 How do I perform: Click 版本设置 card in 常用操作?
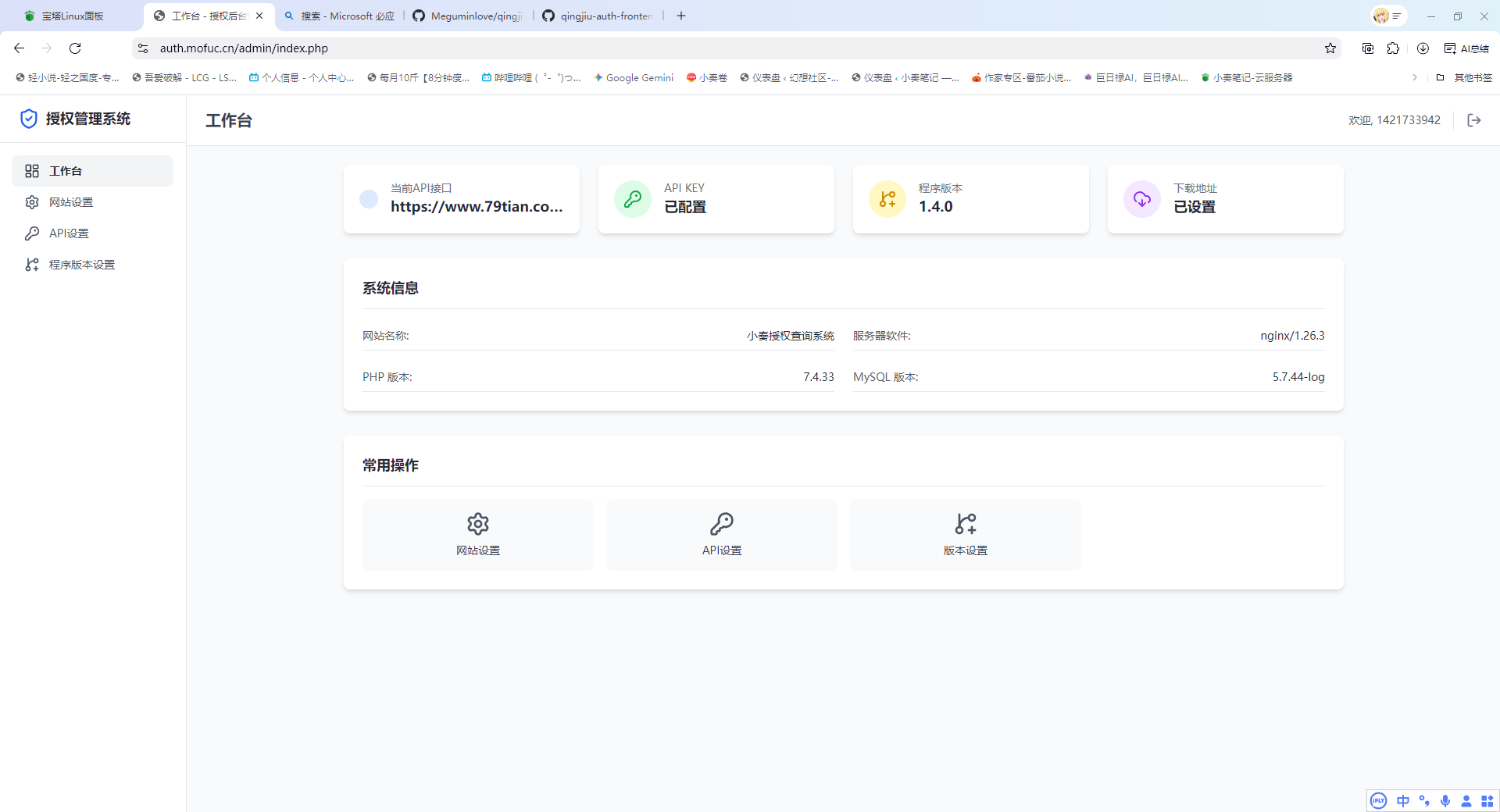click(965, 534)
